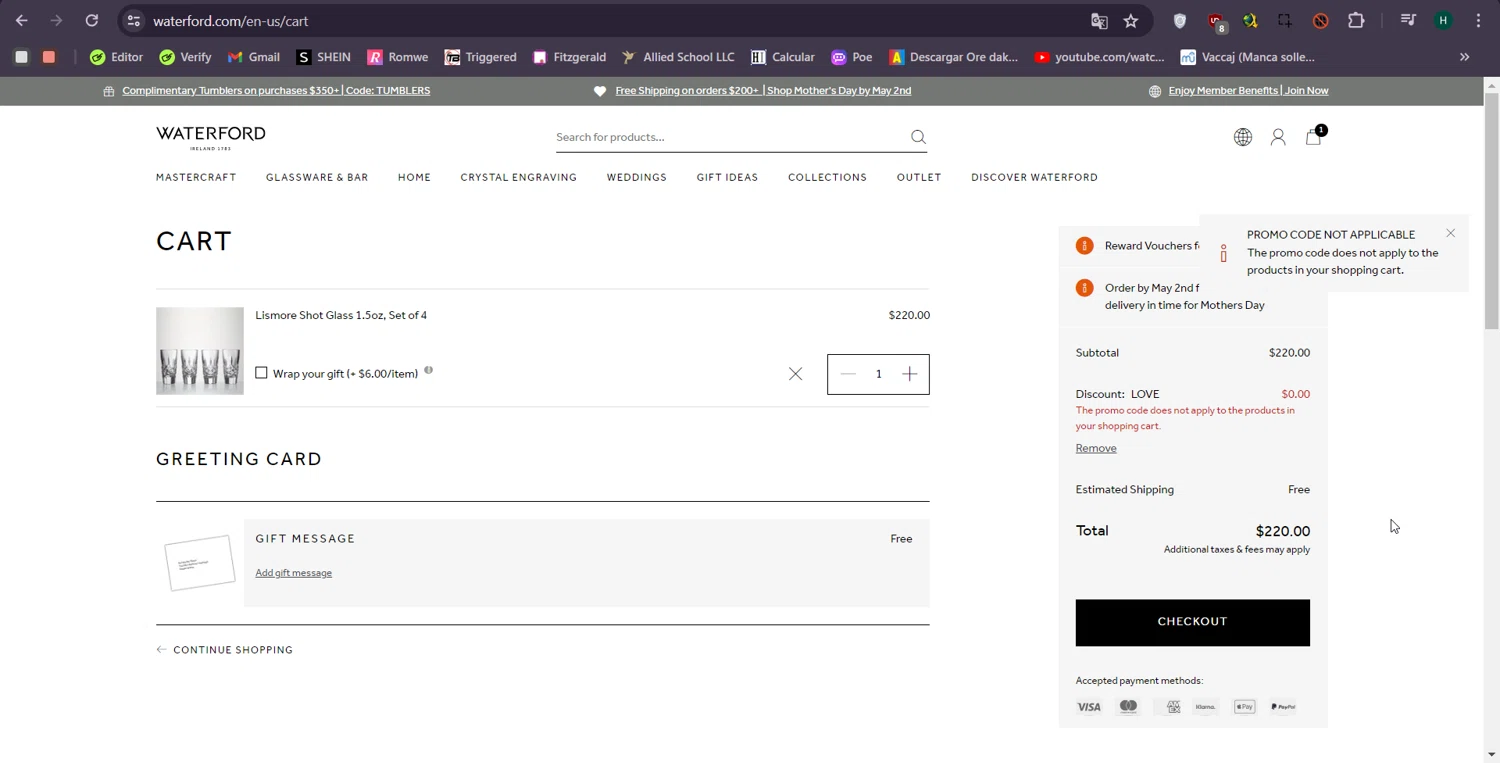Open the Triggered bookmark
The width and height of the screenshot is (1500, 763).
[x=481, y=57]
